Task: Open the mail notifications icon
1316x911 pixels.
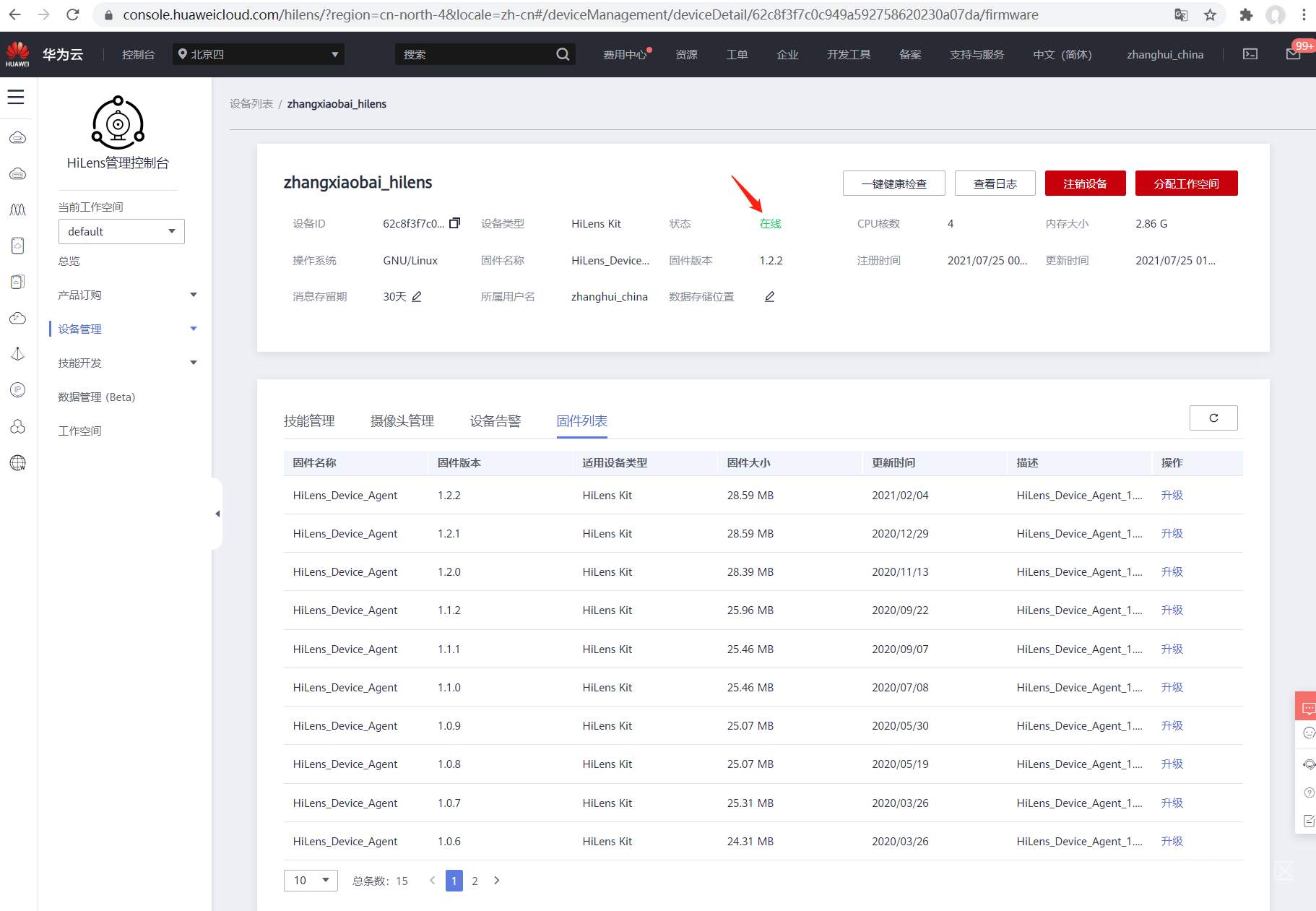Action: point(1293,54)
